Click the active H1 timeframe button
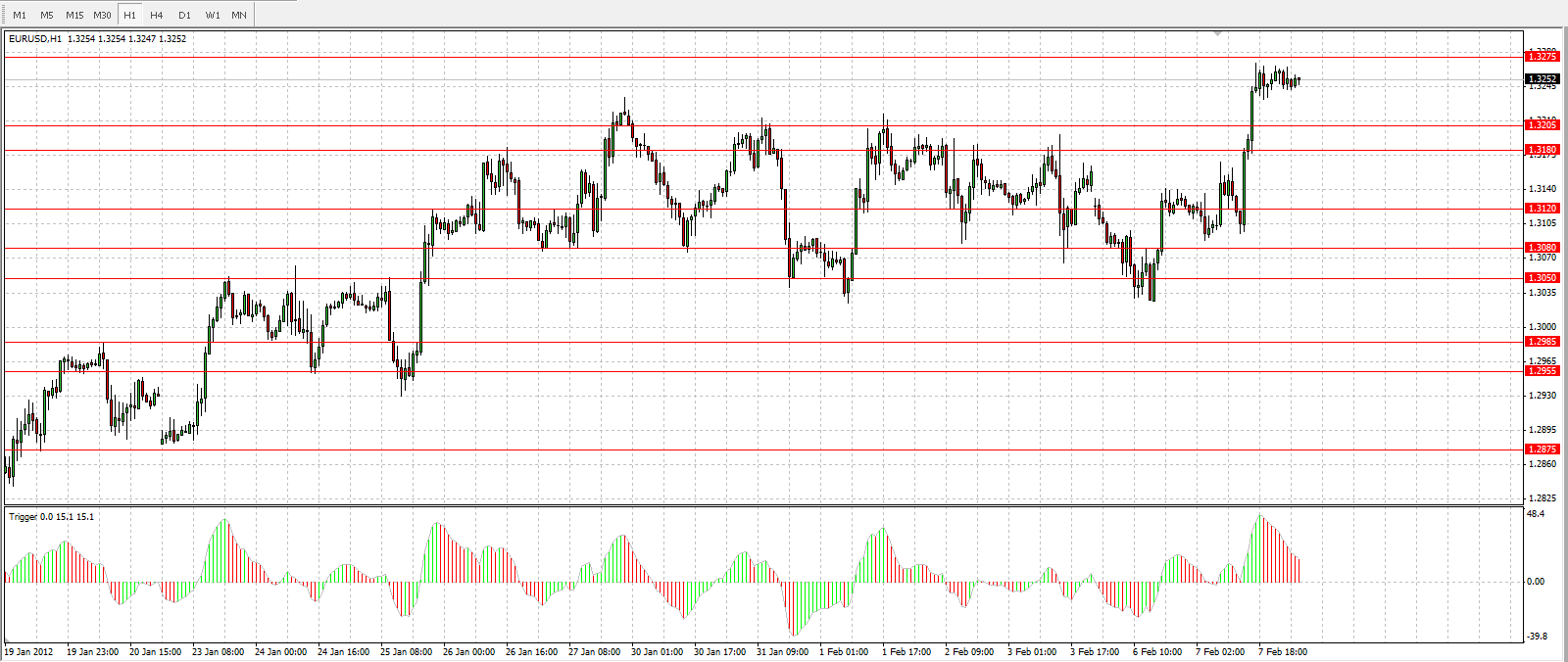The width and height of the screenshot is (1568, 662). (129, 15)
